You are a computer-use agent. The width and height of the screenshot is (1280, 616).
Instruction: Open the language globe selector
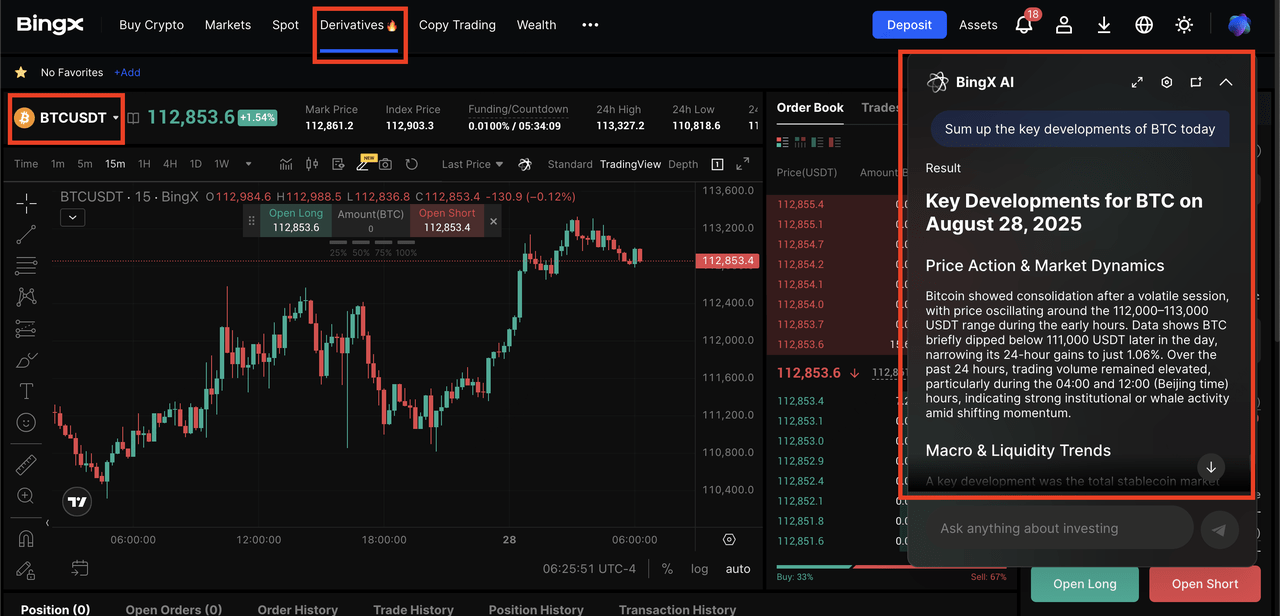[1144, 25]
